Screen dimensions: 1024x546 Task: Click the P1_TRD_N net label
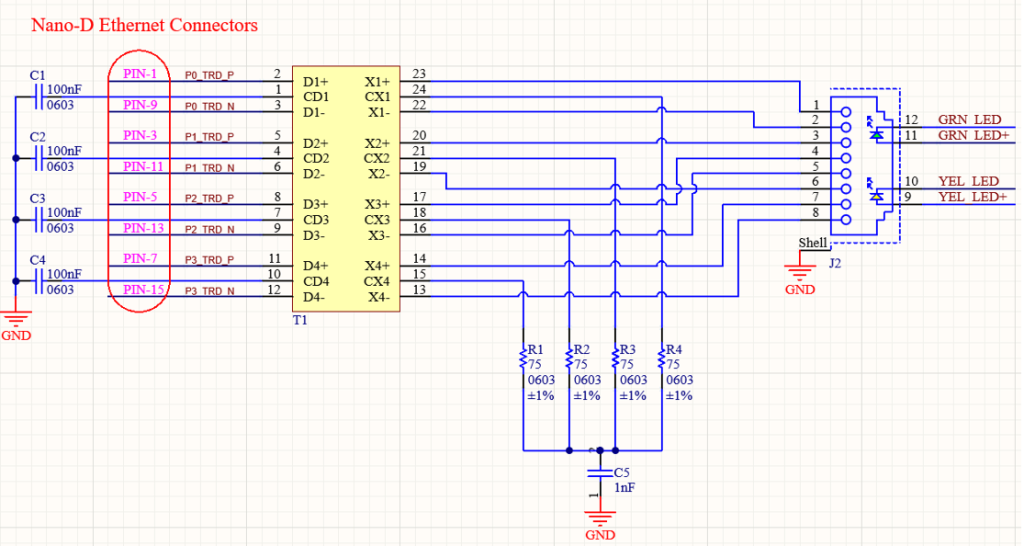209,168
